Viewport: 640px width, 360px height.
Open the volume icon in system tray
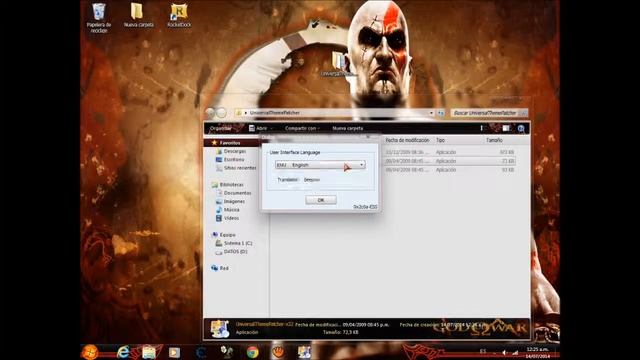[504, 352]
